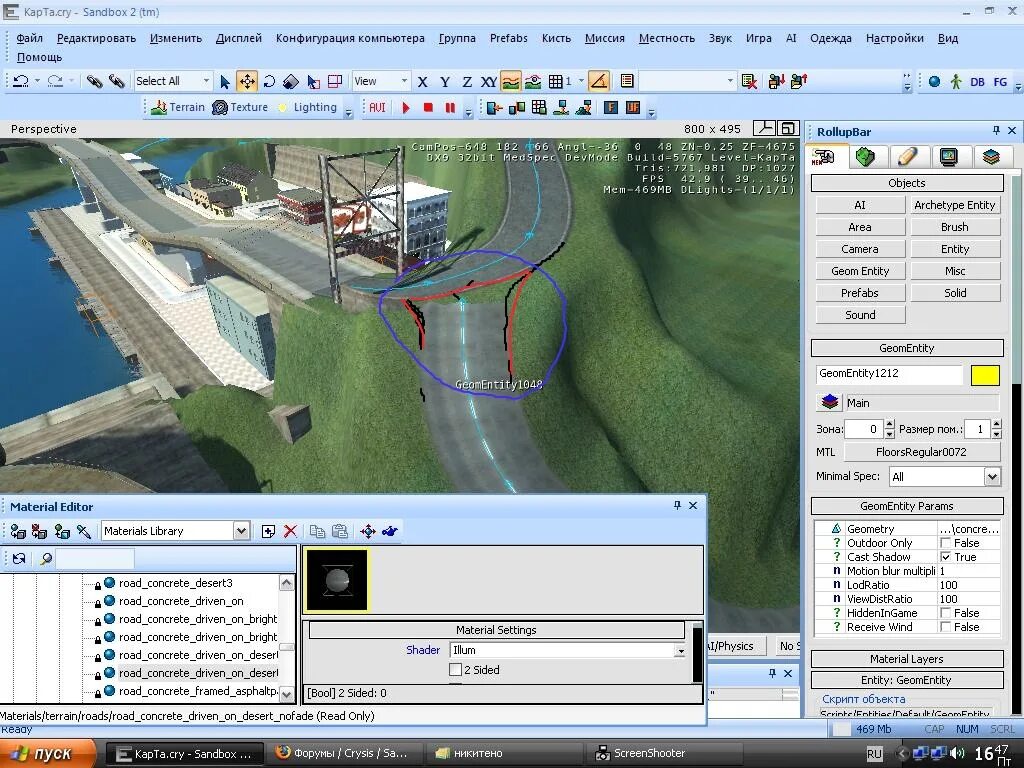Stop playback with red square icon
1024x768 pixels.
(428, 108)
